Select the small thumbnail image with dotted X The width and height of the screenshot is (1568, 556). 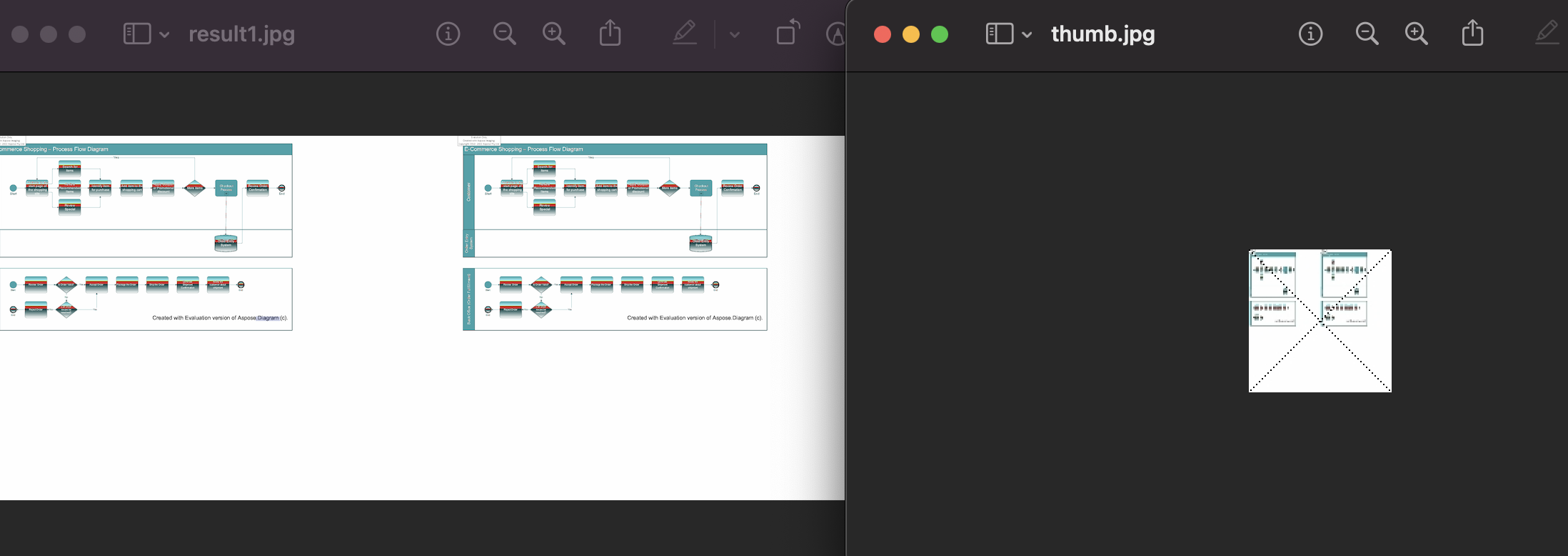pyautogui.click(x=1320, y=320)
